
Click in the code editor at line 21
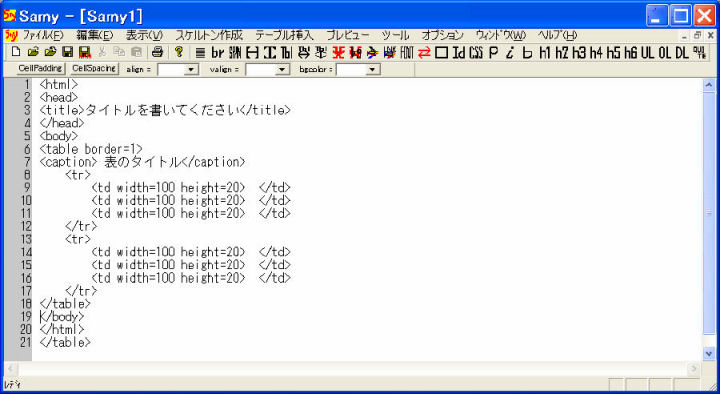[x=65, y=342]
